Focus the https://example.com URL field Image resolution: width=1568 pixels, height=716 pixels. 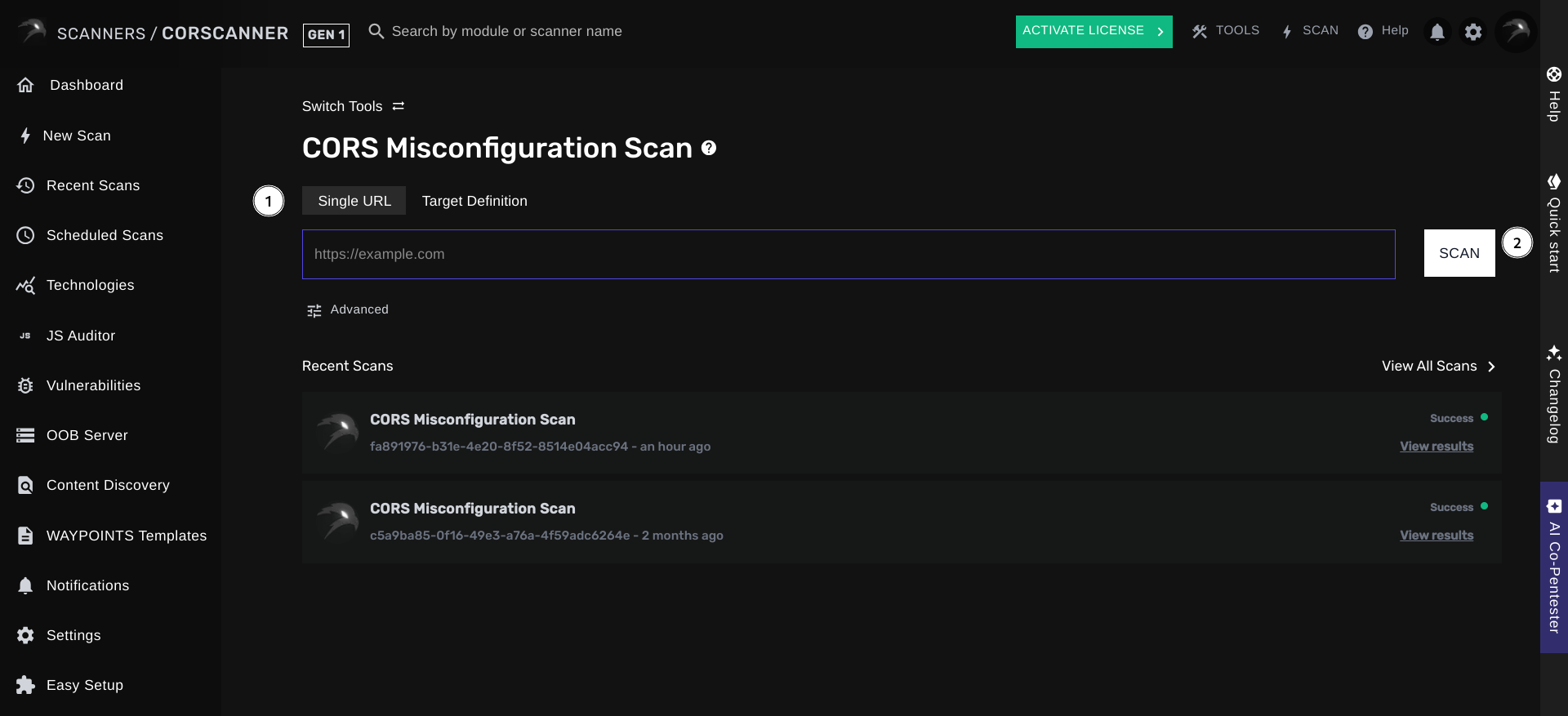tap(849, 254)
